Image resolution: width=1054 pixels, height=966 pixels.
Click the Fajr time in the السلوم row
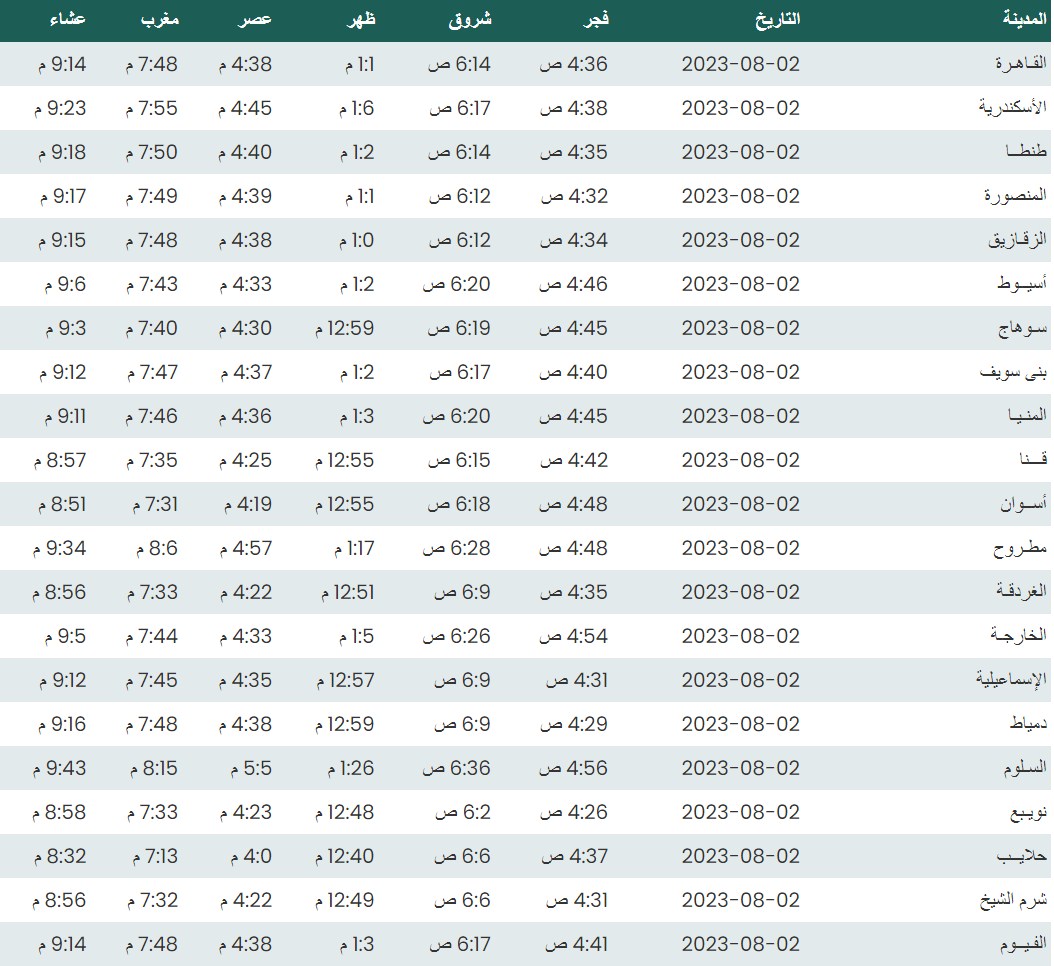[x=574, y=768]
